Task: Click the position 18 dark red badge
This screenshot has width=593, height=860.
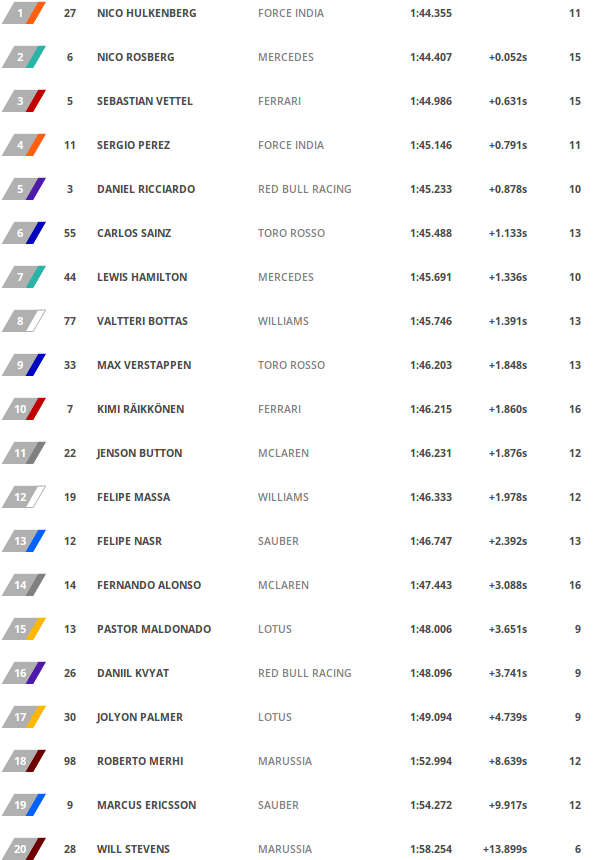Action: [24, 761]
